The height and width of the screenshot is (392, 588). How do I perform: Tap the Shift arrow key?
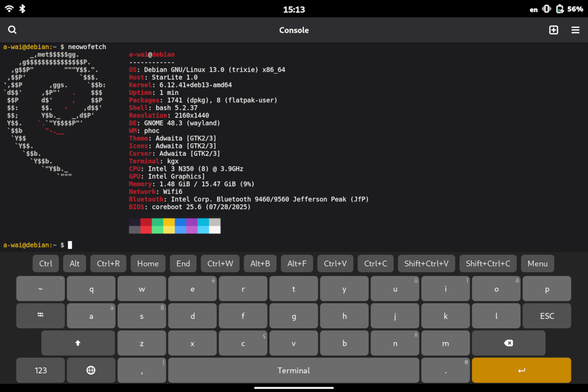pos(78,343)
